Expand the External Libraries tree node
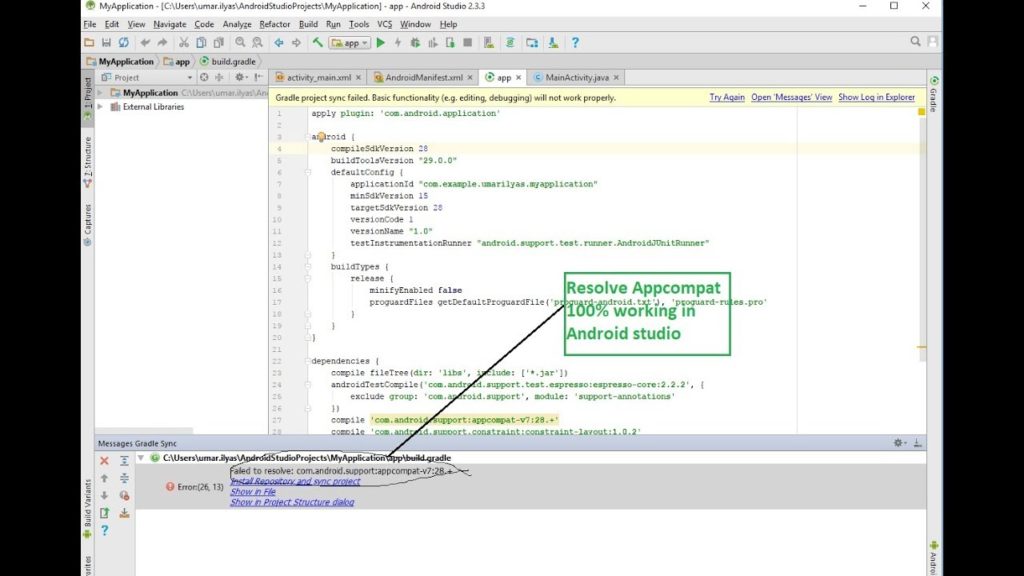1024x576 pixels. [100, 106]
